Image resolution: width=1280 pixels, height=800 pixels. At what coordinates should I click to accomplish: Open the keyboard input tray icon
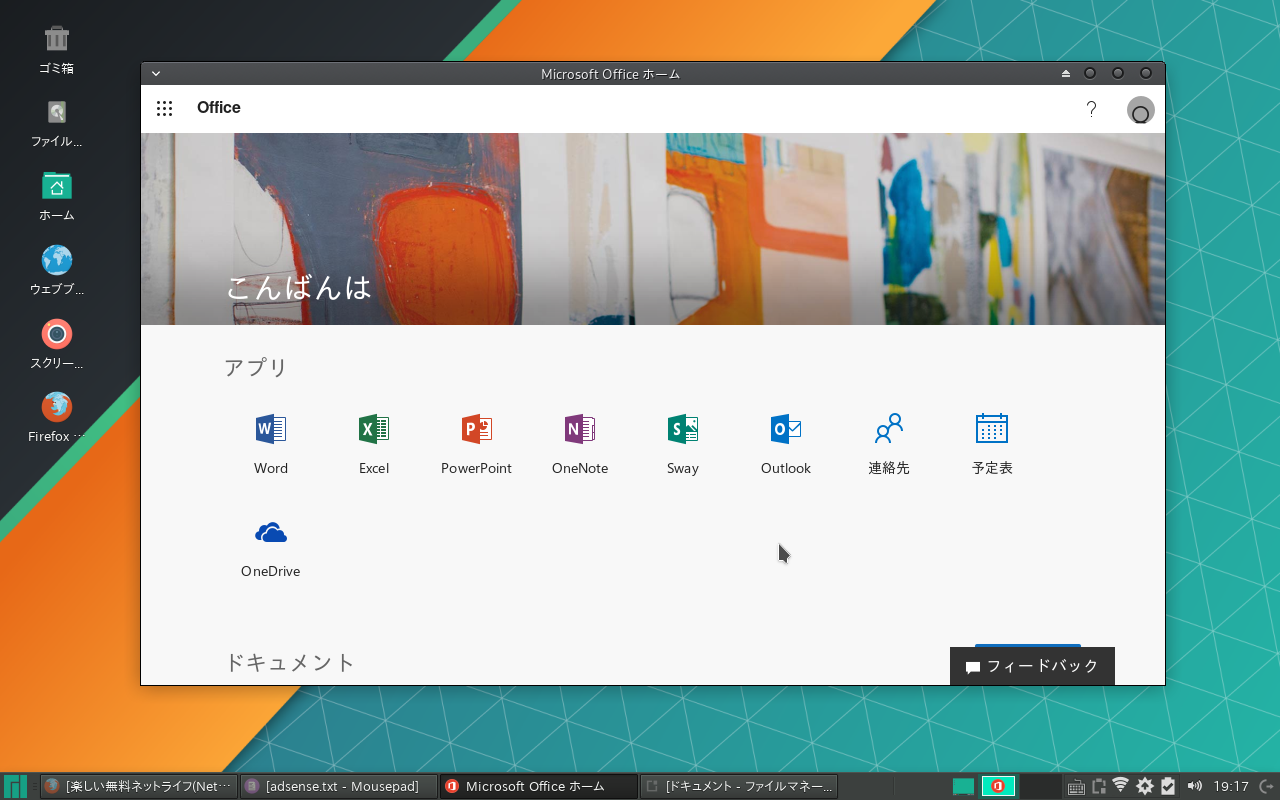[x=1076, y=787]
